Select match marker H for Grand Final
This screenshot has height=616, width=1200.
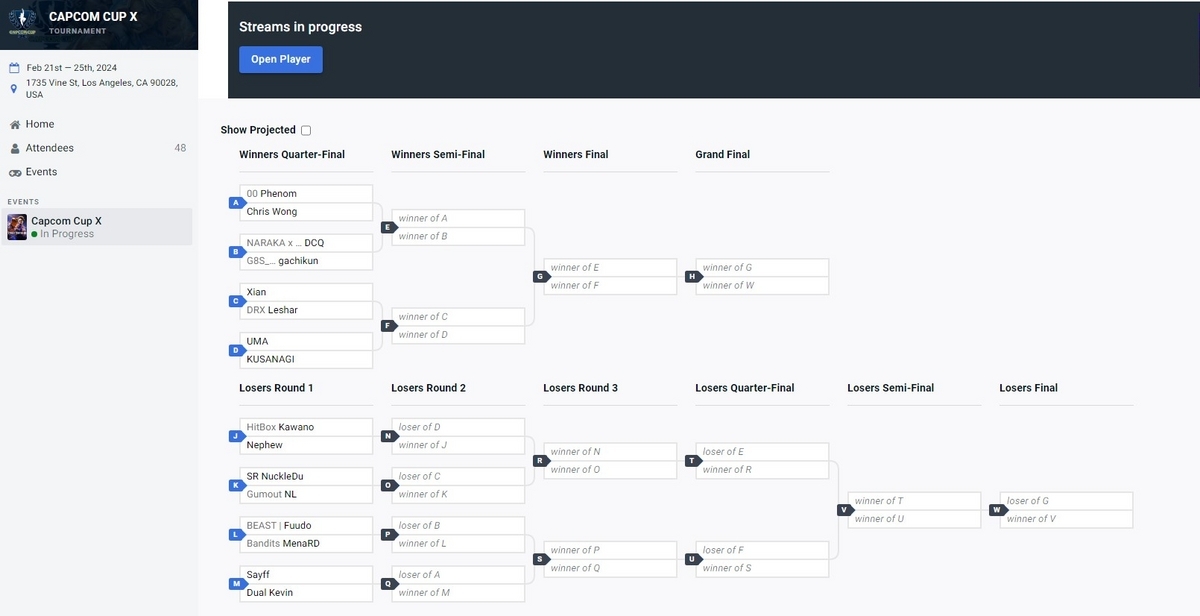coord(692,277)
